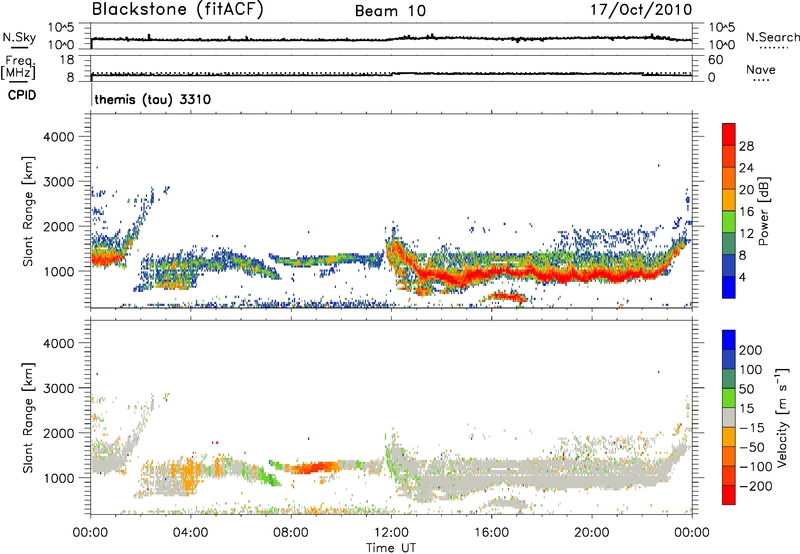
Task: Click the bright blue top of velocity color bar
Action: coord(729,340)
